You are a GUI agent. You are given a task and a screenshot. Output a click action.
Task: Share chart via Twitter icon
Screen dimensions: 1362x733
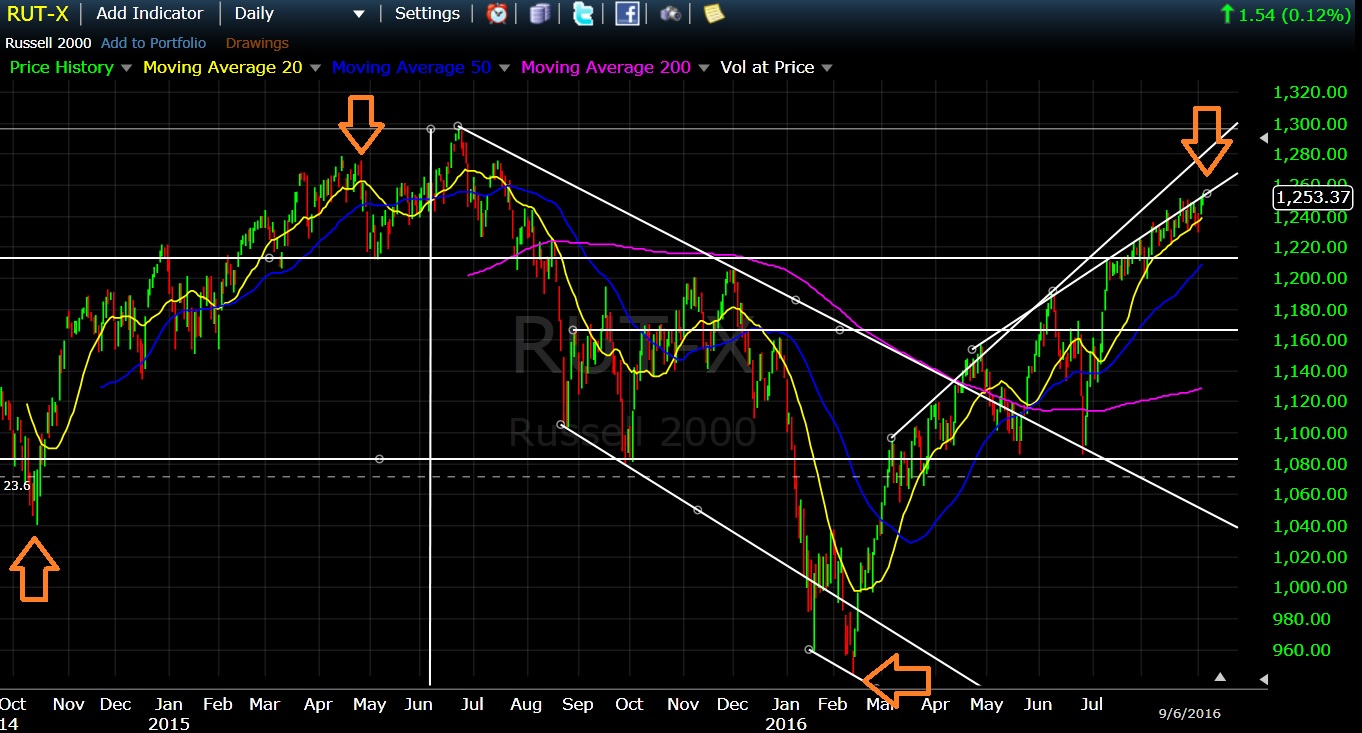tap(584, 14)
